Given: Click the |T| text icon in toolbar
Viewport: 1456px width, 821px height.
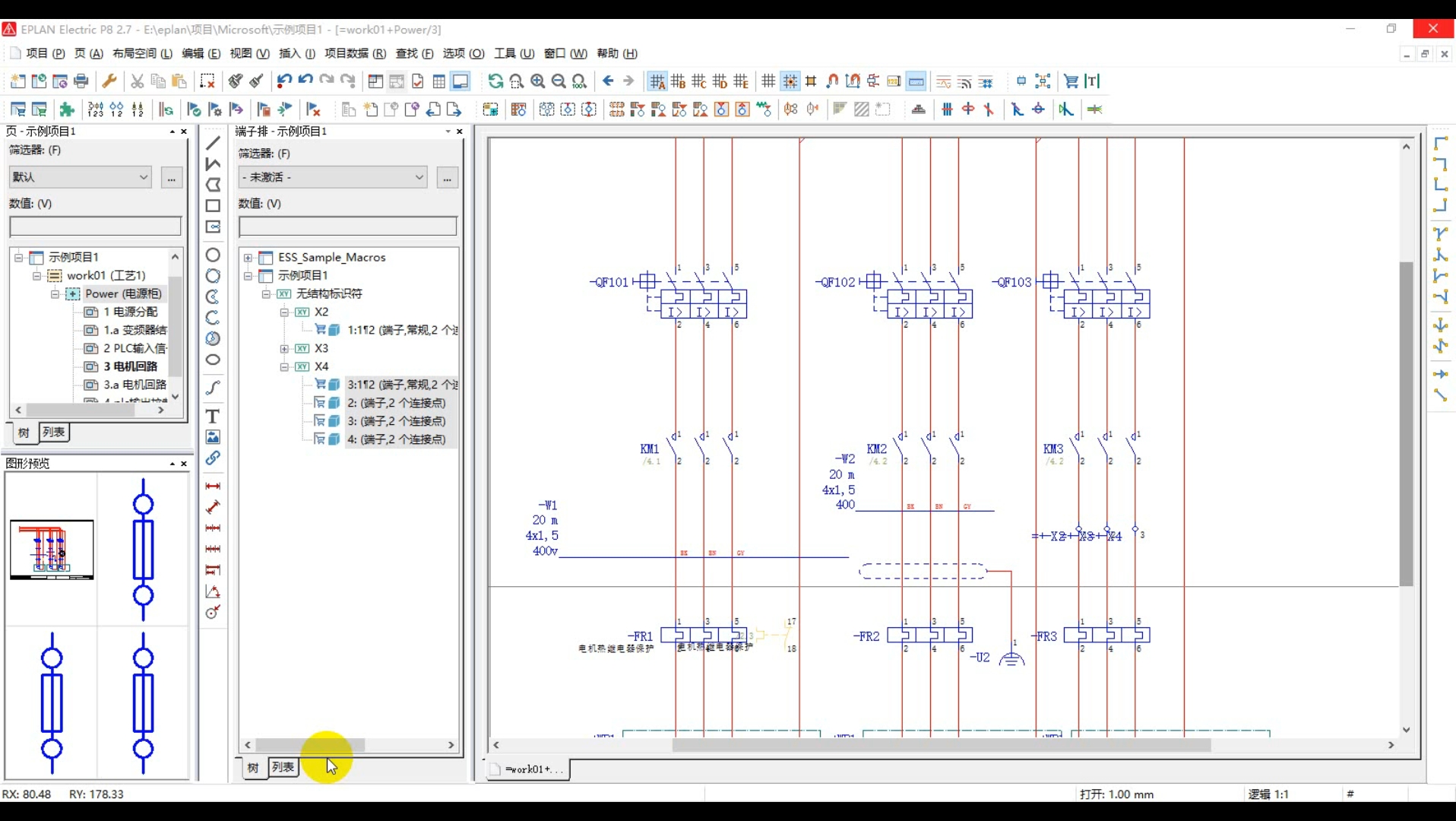Looking at the screenshot, I should (x=1092, y=81).
